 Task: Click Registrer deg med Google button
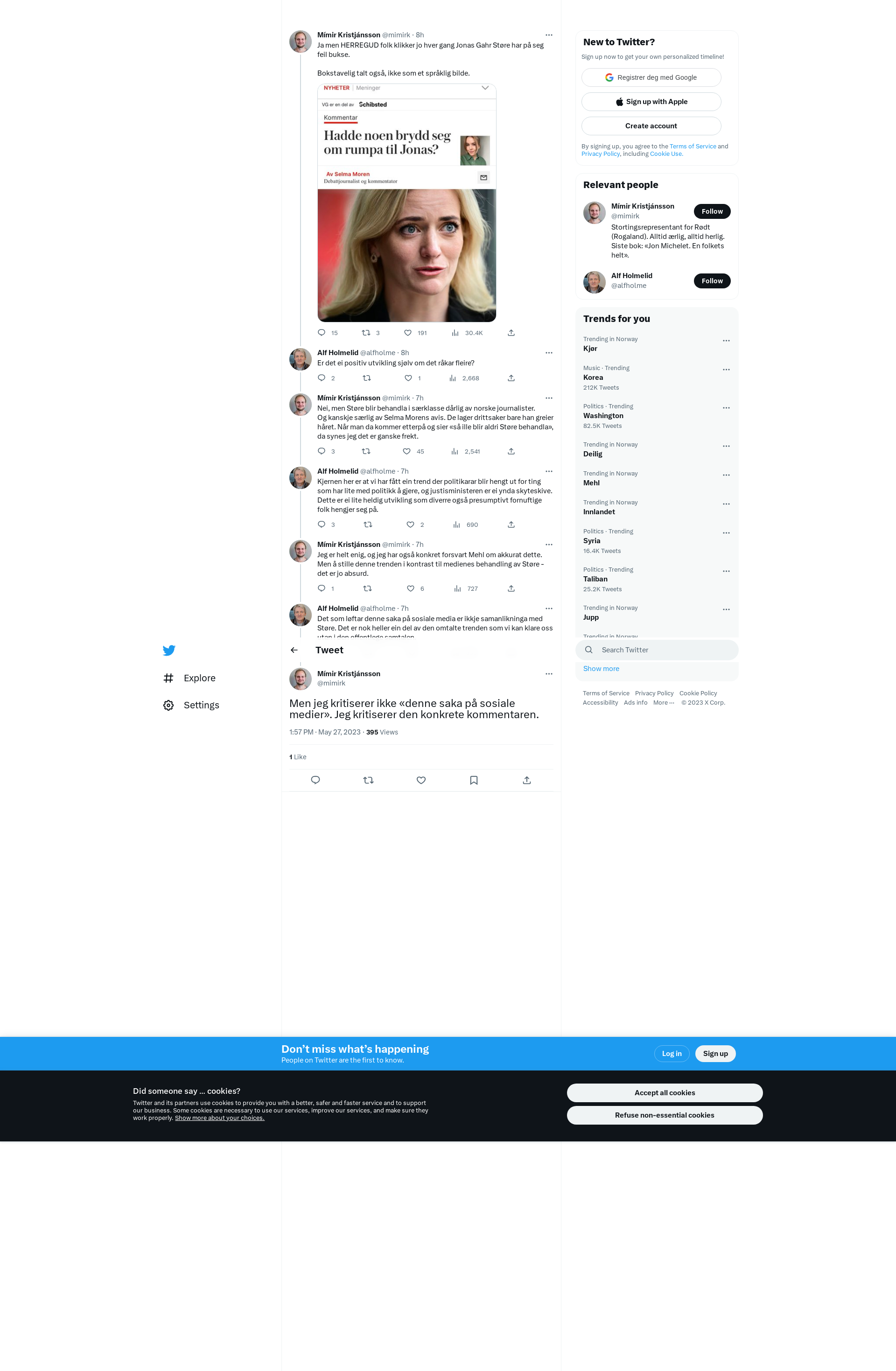(651, 77)
